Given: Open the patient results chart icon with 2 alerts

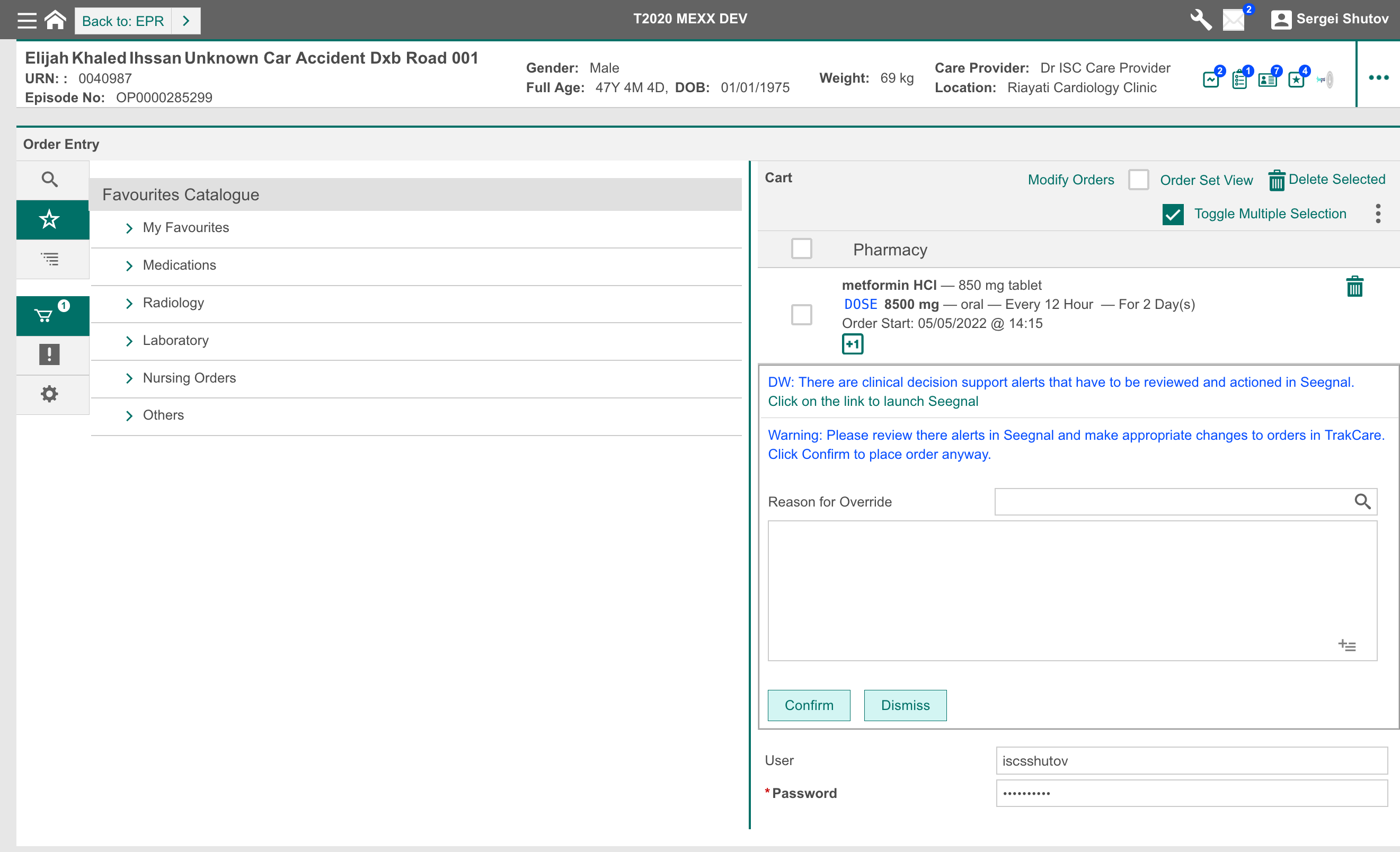Looking at the screenshot, I should coord(1212,79).
